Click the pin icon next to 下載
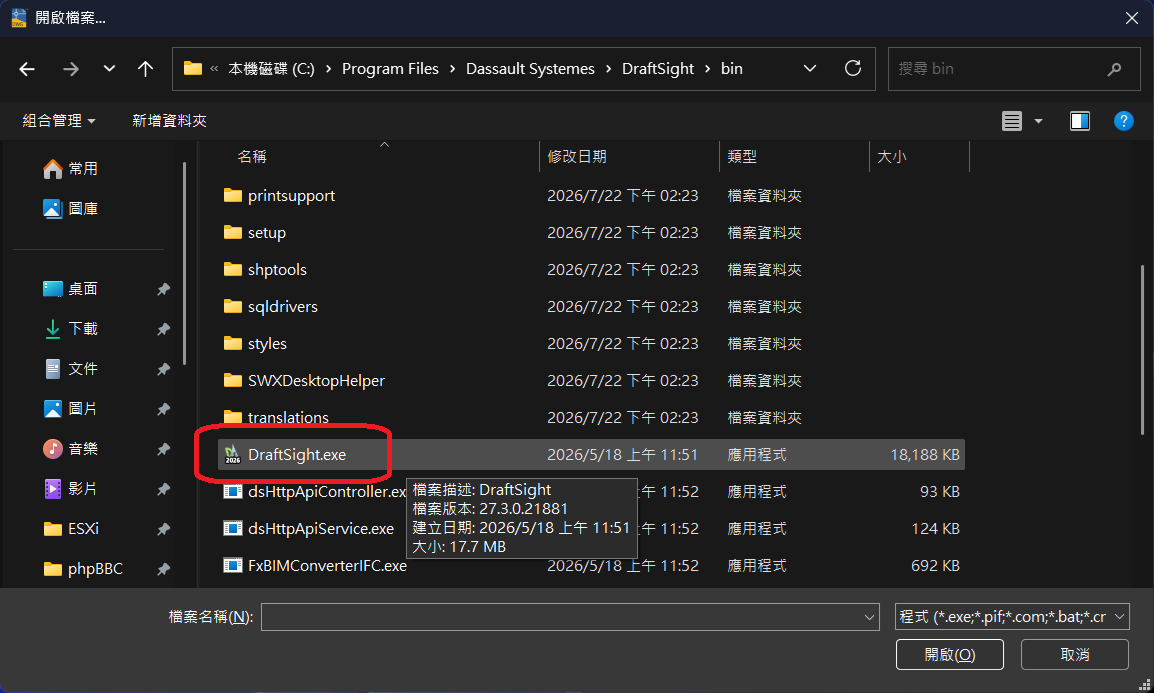This screenshot has height=693, width=1154. (163, 329)
